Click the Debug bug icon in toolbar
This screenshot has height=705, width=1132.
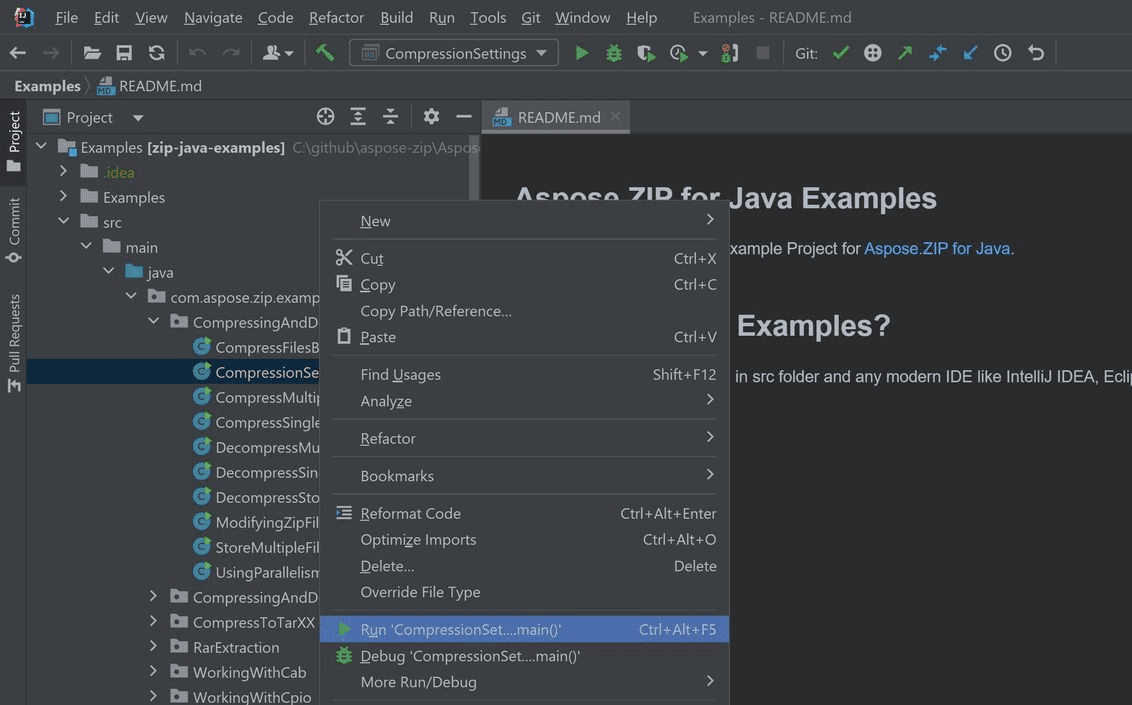click(614, 53)
